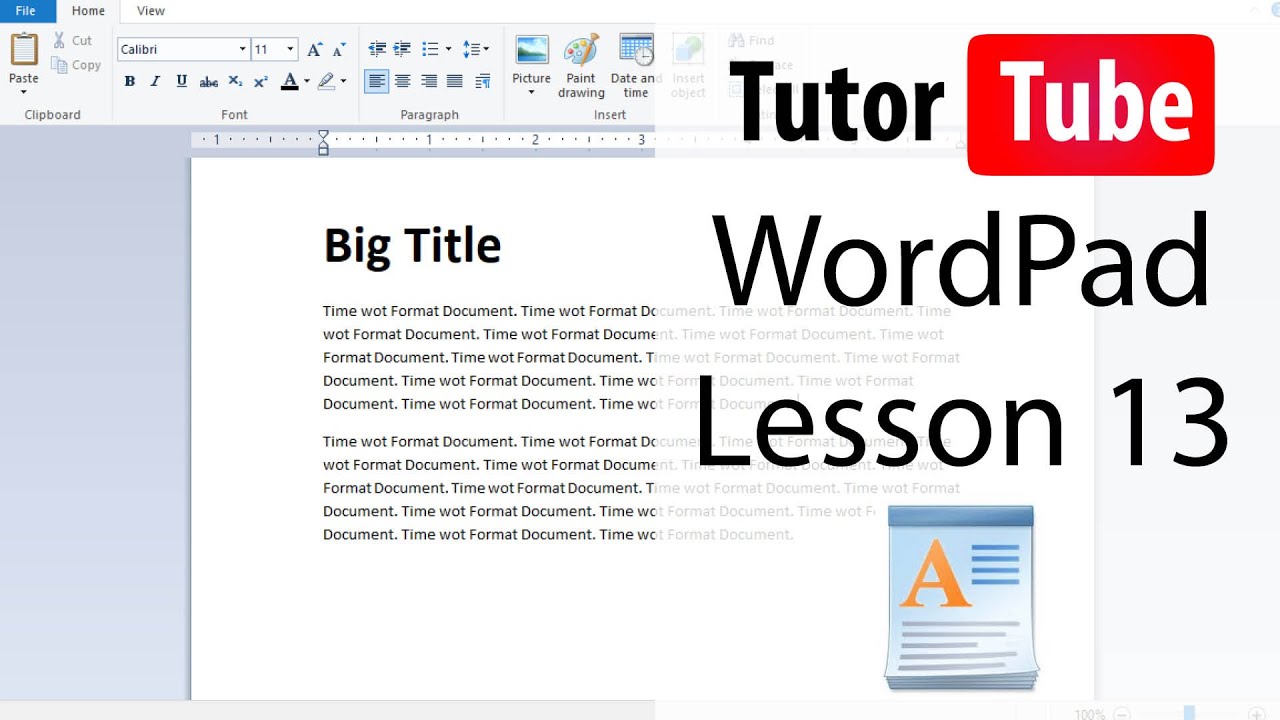Apply the text color A button
The image size is (1280, 720).
click(290, 81)
